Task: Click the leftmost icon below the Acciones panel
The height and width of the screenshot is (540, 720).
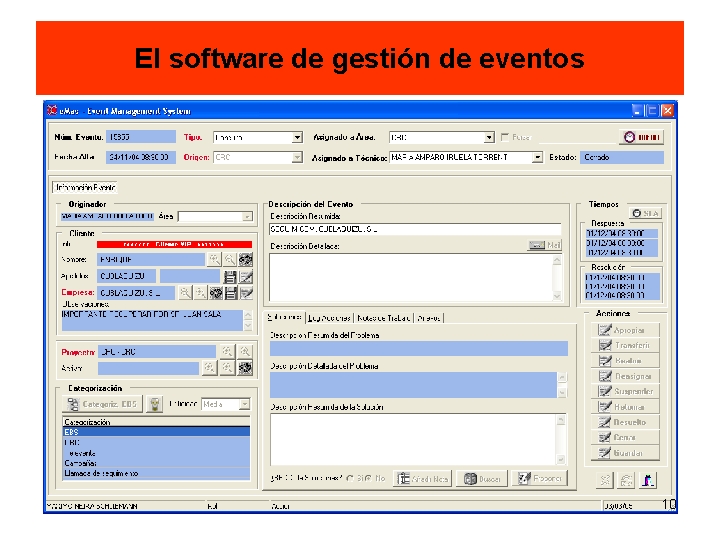Action: point(605,480)
